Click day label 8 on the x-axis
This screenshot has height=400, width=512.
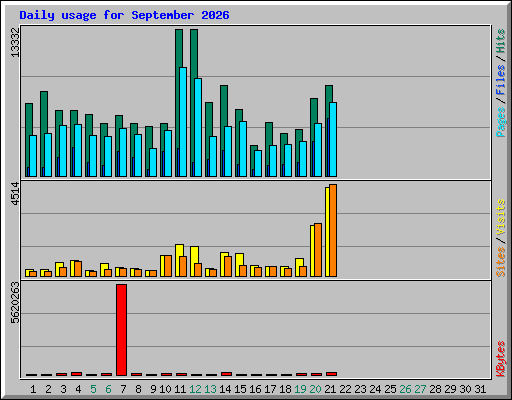tap(138, 389)
